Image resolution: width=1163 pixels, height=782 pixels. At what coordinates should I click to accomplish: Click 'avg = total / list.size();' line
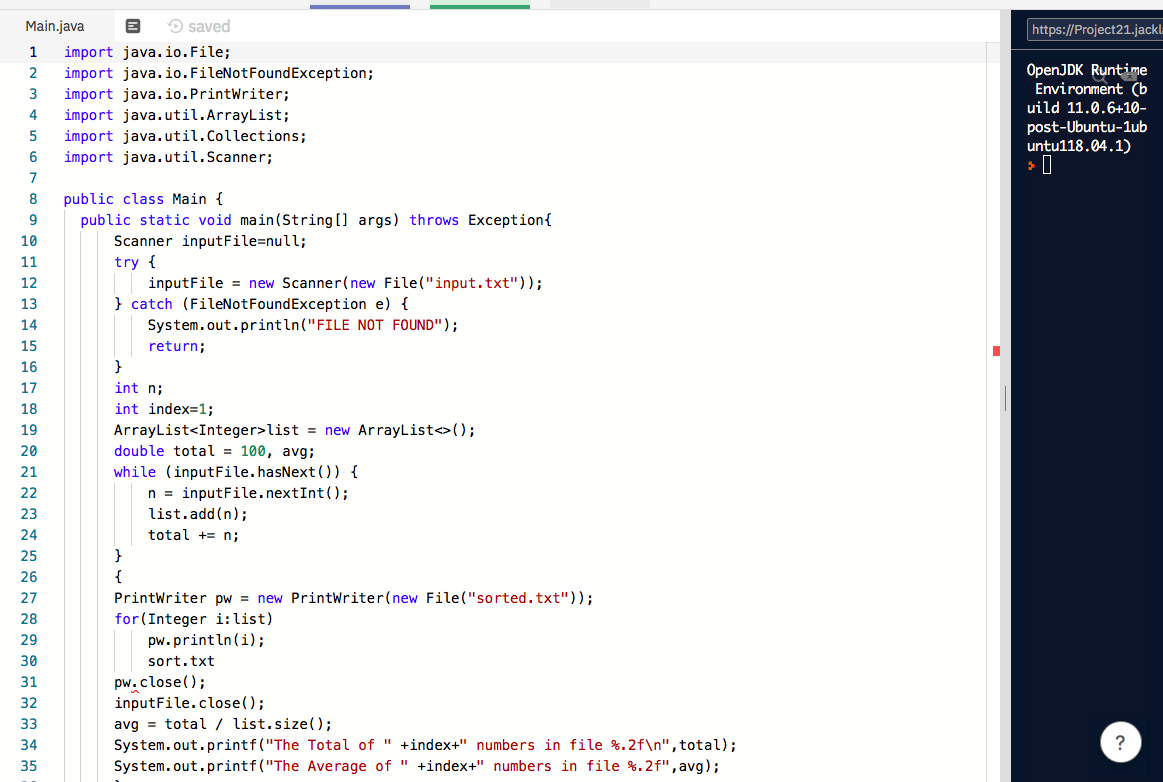[x=223, y=725]
